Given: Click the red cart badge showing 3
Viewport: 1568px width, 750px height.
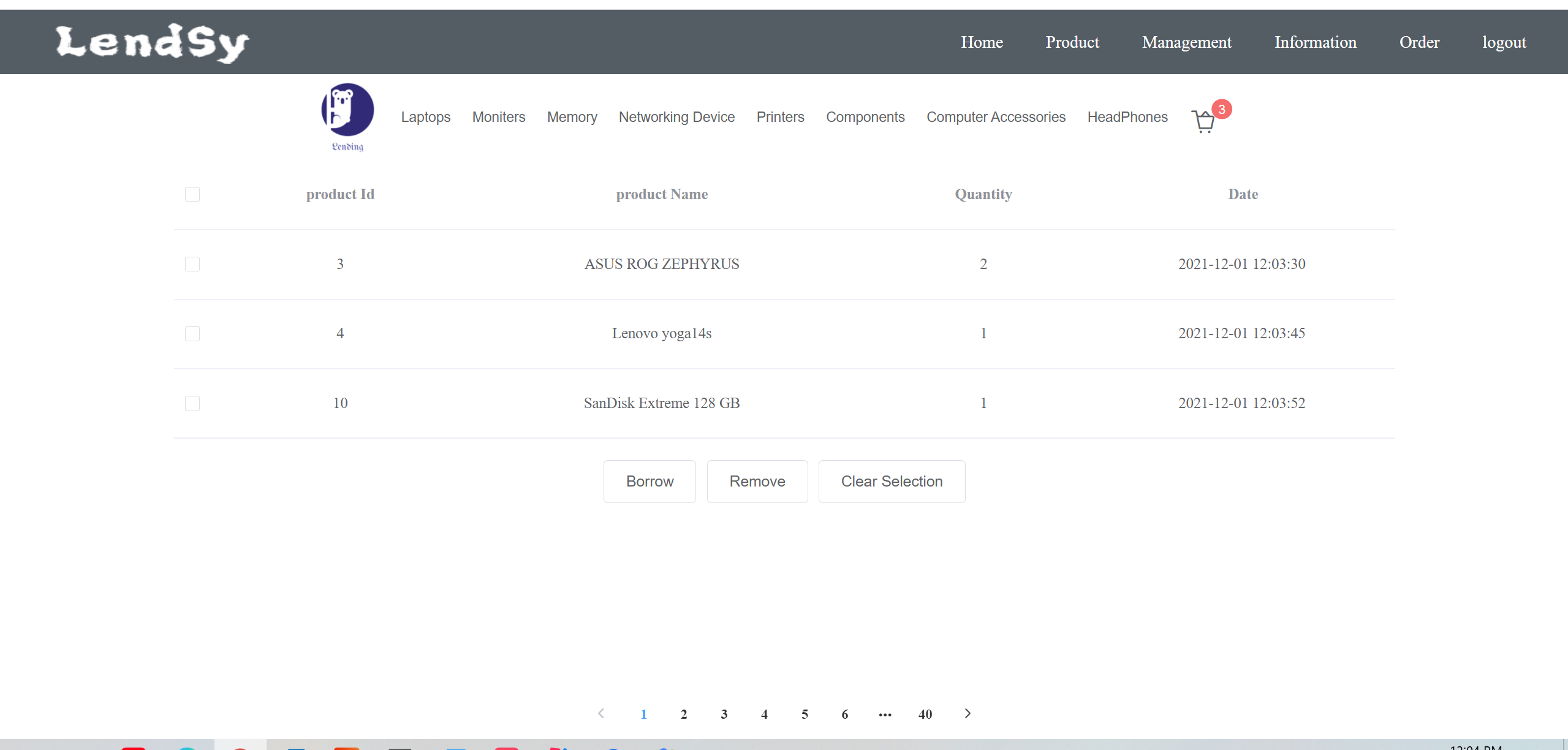Looking at the screenshot, I should [x=1221, y=109].
